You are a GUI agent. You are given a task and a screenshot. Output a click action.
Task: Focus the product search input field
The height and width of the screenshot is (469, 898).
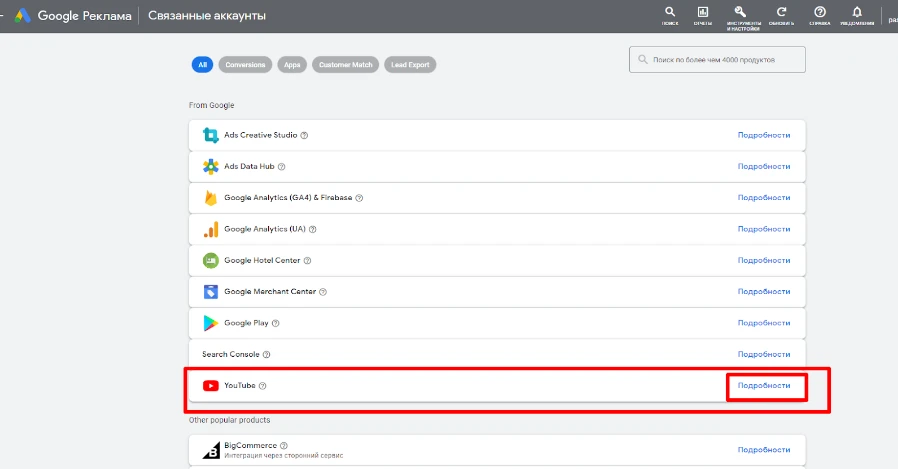[717, 60]
